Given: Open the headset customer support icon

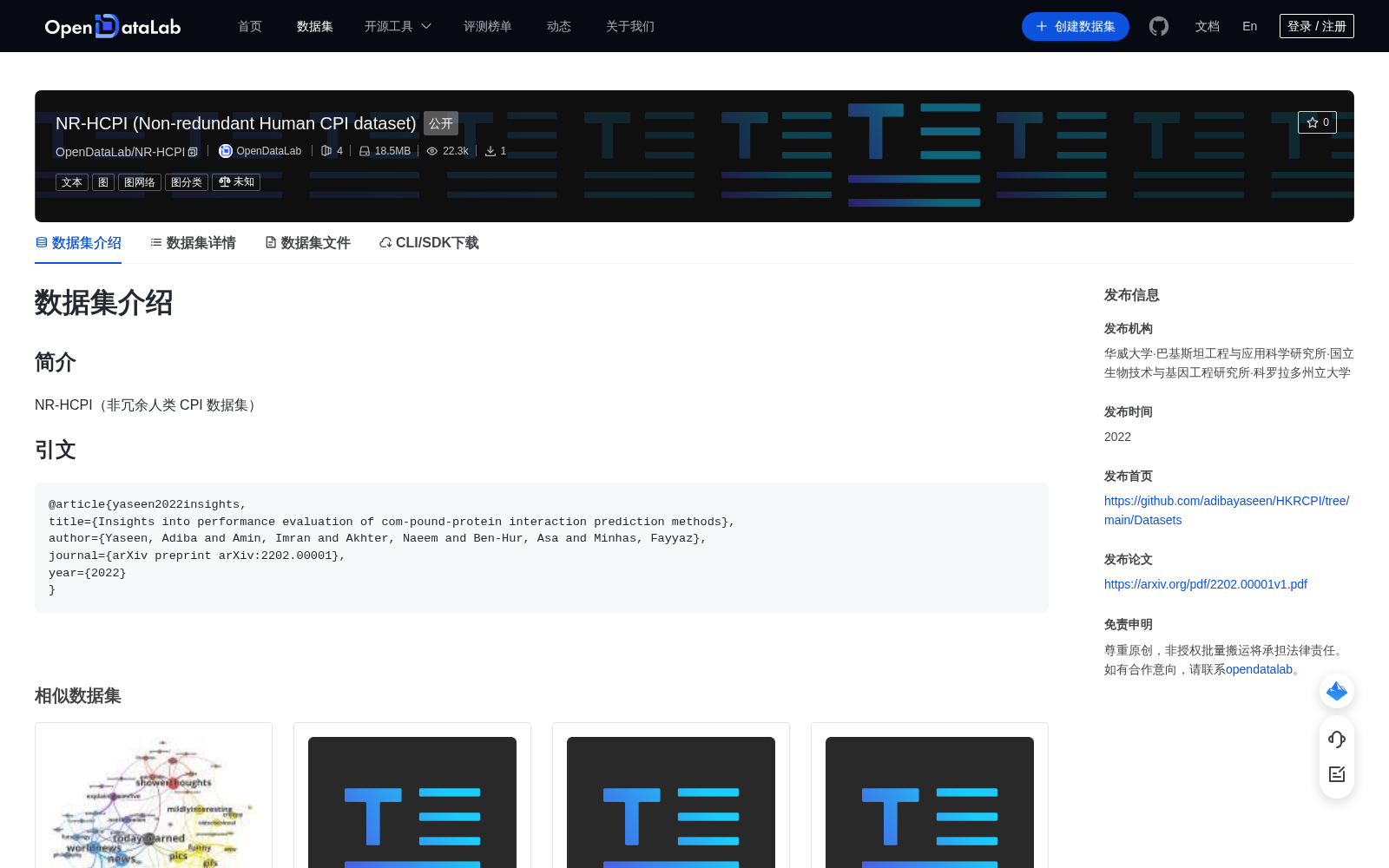Looking at the screenshot, I should coord(1337,739).
